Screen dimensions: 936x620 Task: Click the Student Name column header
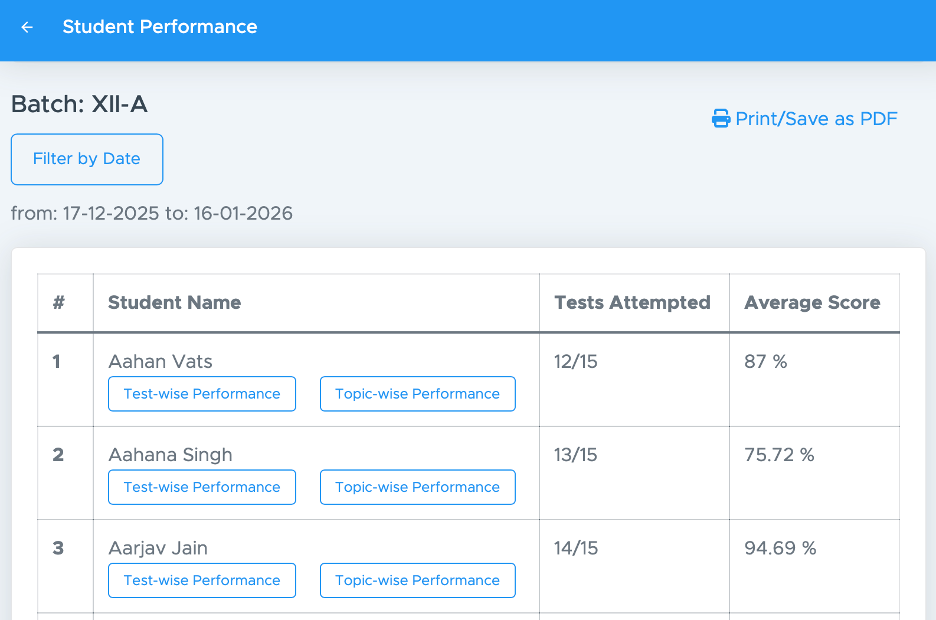(175, 303)
